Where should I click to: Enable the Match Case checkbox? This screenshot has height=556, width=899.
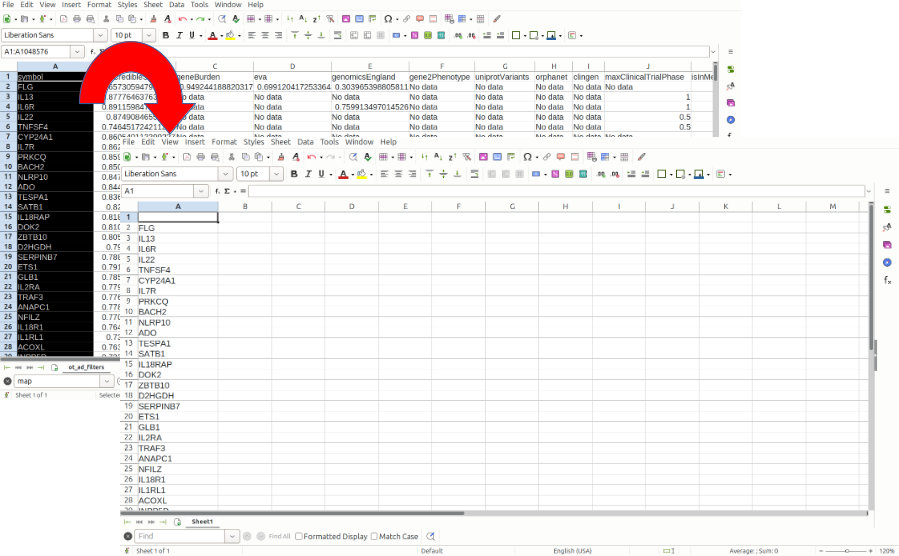coord(375,536)
